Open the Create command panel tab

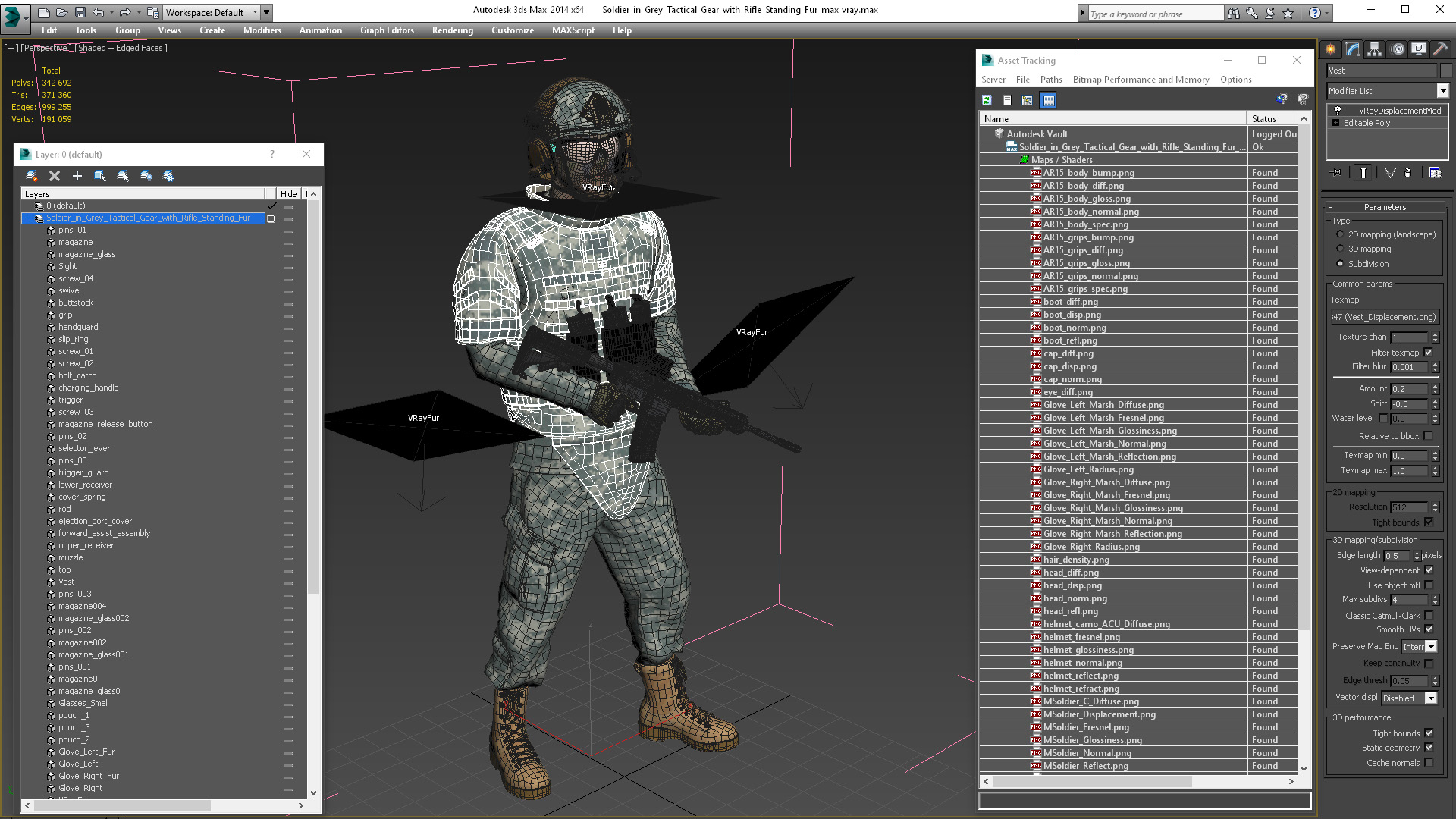tap(1331, 49)
